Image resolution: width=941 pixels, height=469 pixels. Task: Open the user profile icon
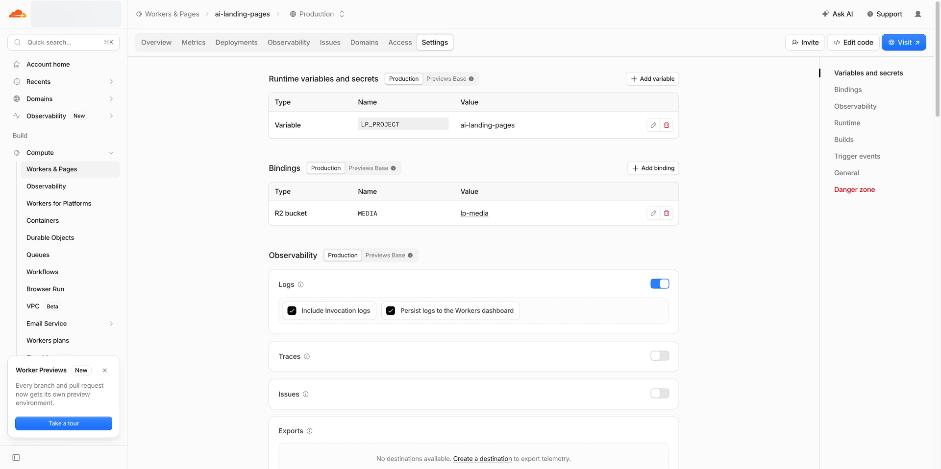[918, 14]
